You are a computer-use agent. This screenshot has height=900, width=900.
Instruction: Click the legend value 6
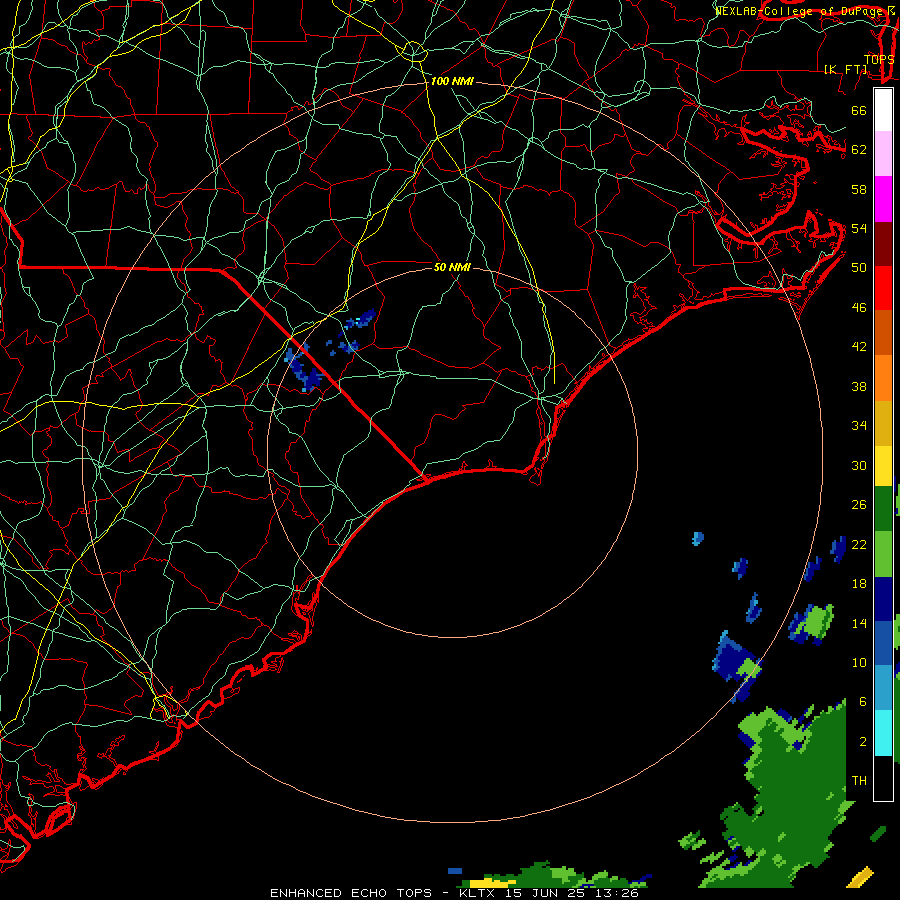pos(862,702)
